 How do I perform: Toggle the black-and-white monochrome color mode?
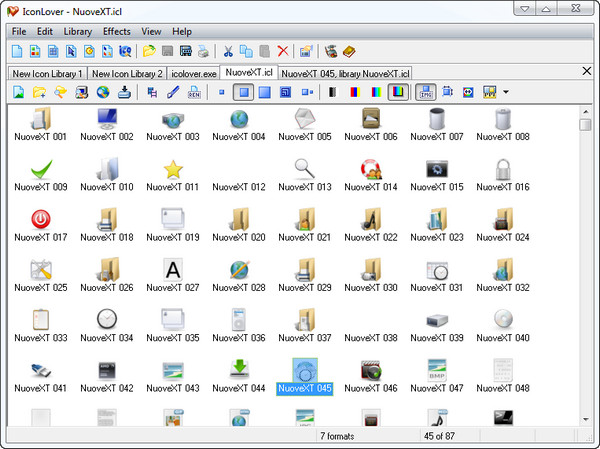332,92
